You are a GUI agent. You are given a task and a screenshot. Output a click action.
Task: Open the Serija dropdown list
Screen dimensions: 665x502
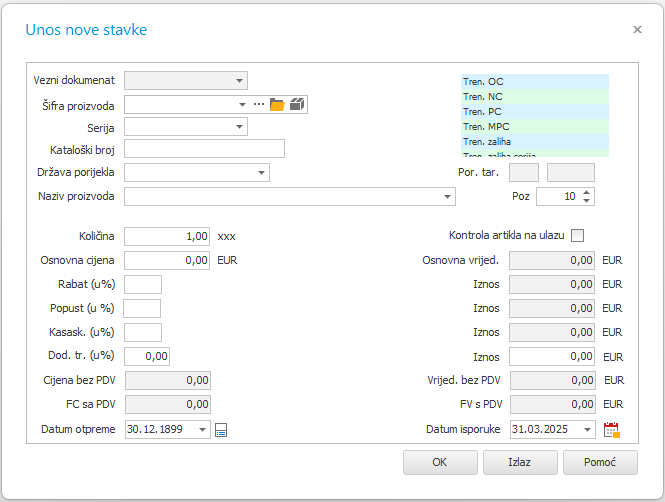(x=239, y=127)
